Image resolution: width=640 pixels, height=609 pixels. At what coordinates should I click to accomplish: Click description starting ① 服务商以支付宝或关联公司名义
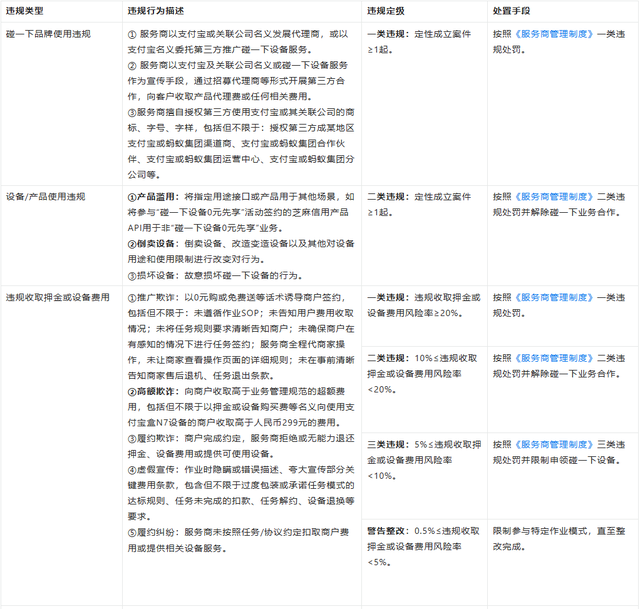(x=238, y=42)
